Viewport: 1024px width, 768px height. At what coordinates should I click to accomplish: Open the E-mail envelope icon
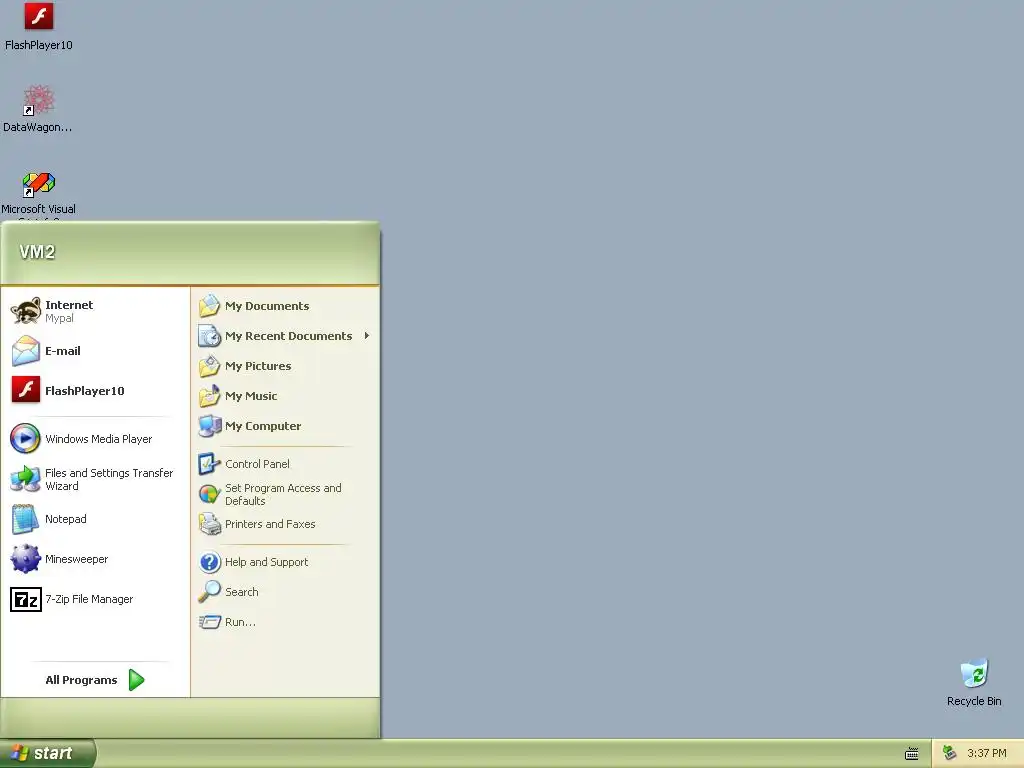26,351
